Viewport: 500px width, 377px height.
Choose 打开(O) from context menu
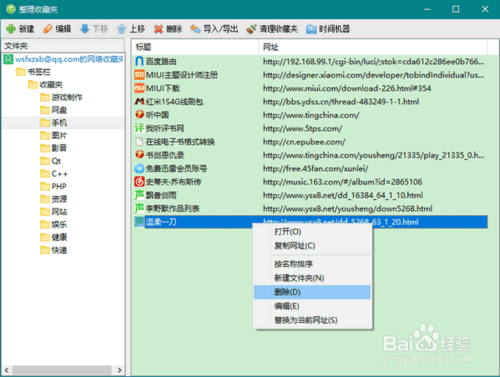pos(312,231)
